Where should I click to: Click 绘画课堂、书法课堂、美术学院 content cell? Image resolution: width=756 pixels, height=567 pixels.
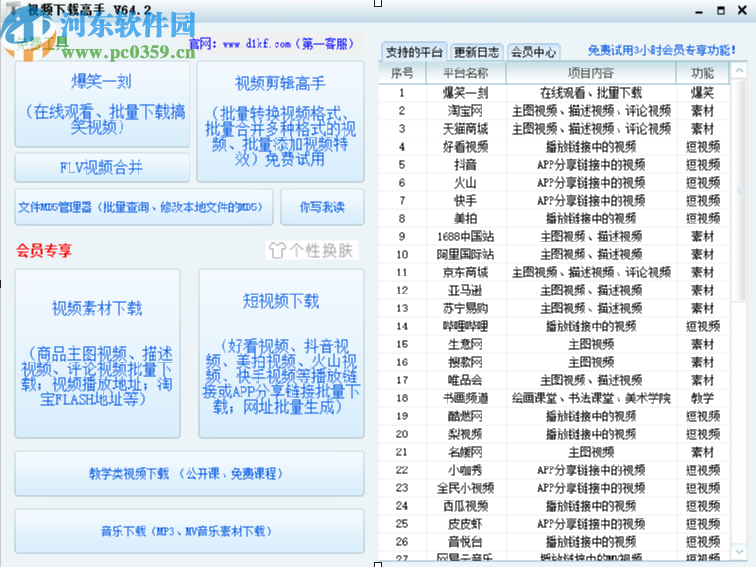[x=591, y=398]
